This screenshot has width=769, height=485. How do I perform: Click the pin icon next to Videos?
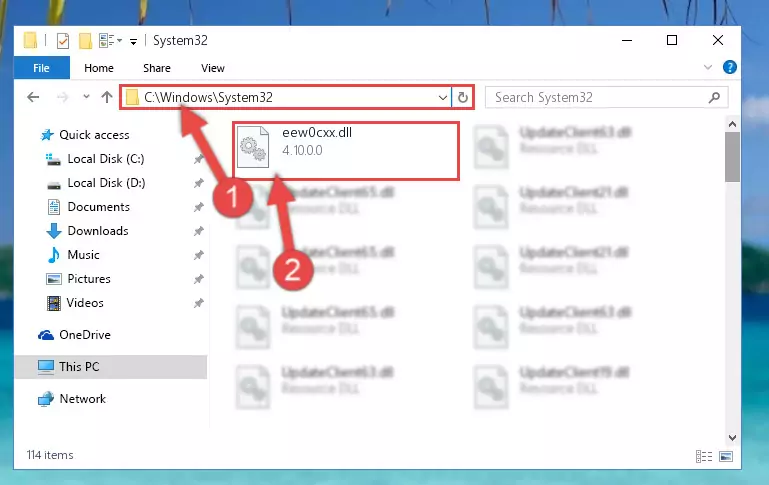(x=199, y=303)
